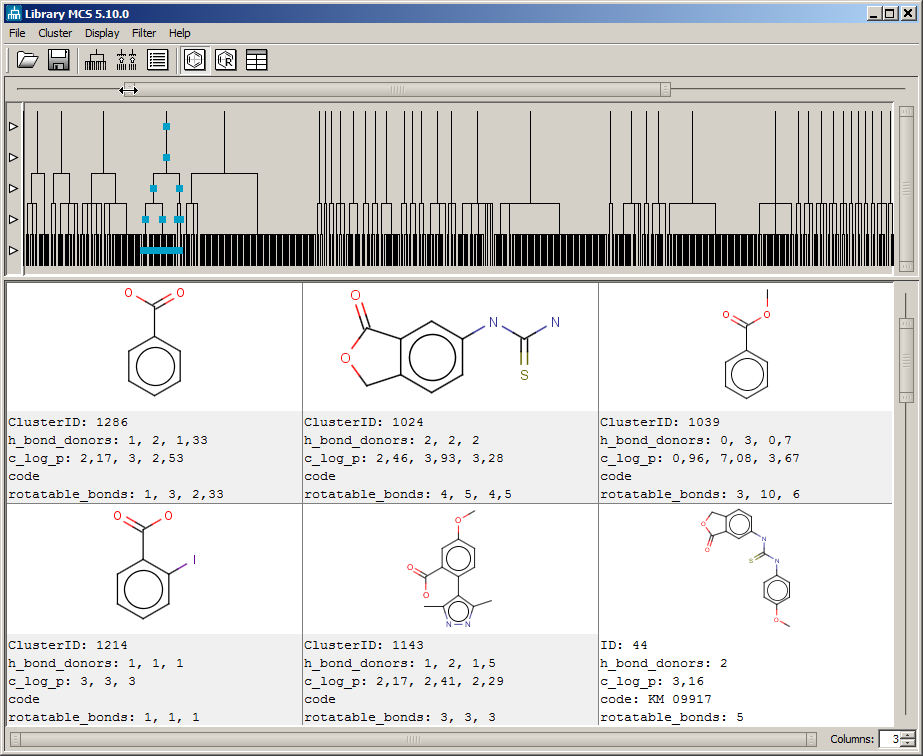Switch to table view icon
Image resolution: width=923 pixels, height=756 pixels.
pos(257,60)
